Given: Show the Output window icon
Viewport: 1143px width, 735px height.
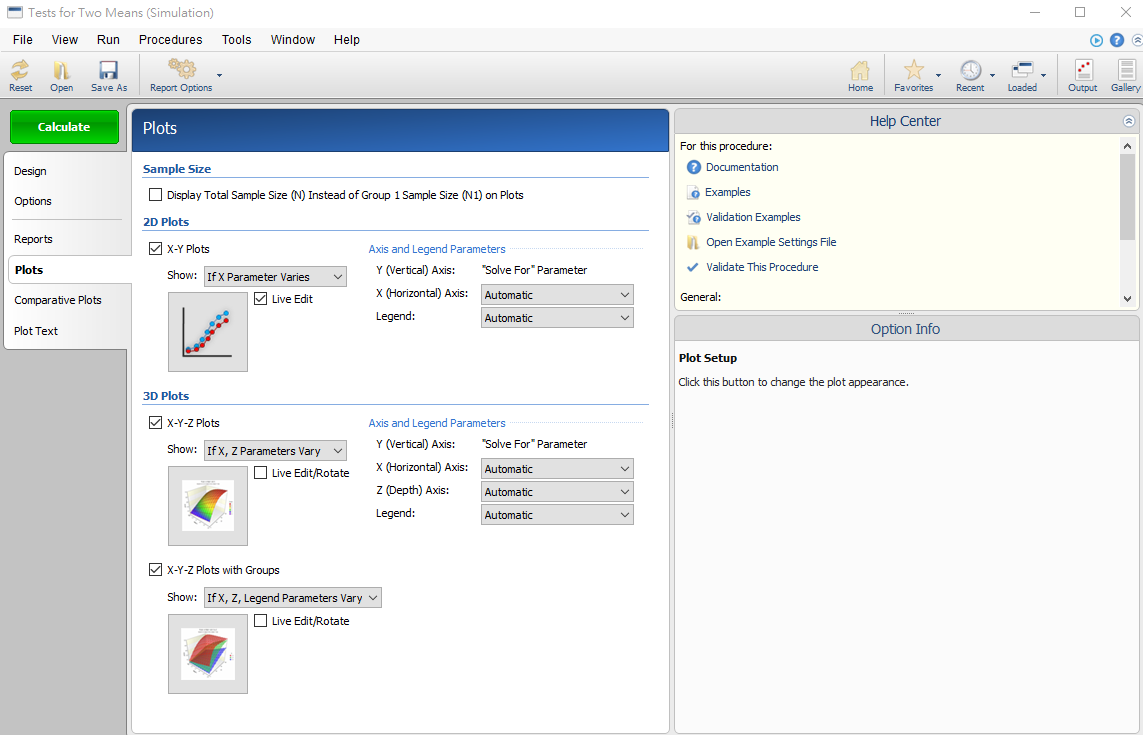Looking at the screenshot, I should coord(1083,71).
